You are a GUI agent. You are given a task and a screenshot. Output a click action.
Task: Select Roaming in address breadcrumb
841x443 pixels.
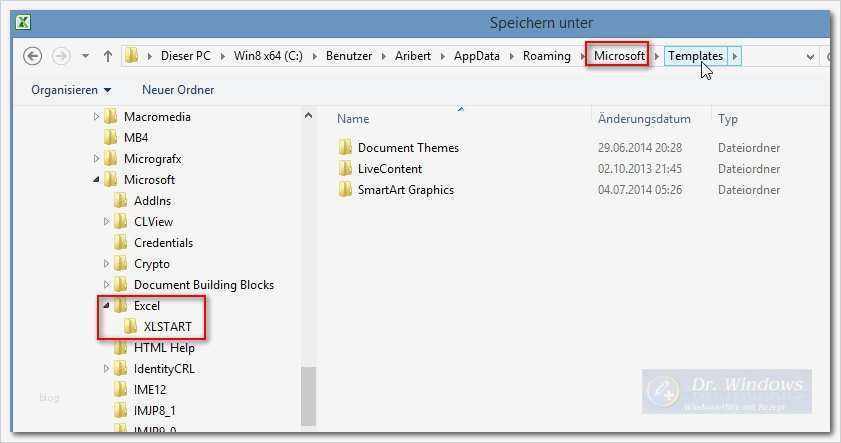[x=547, y=56]
